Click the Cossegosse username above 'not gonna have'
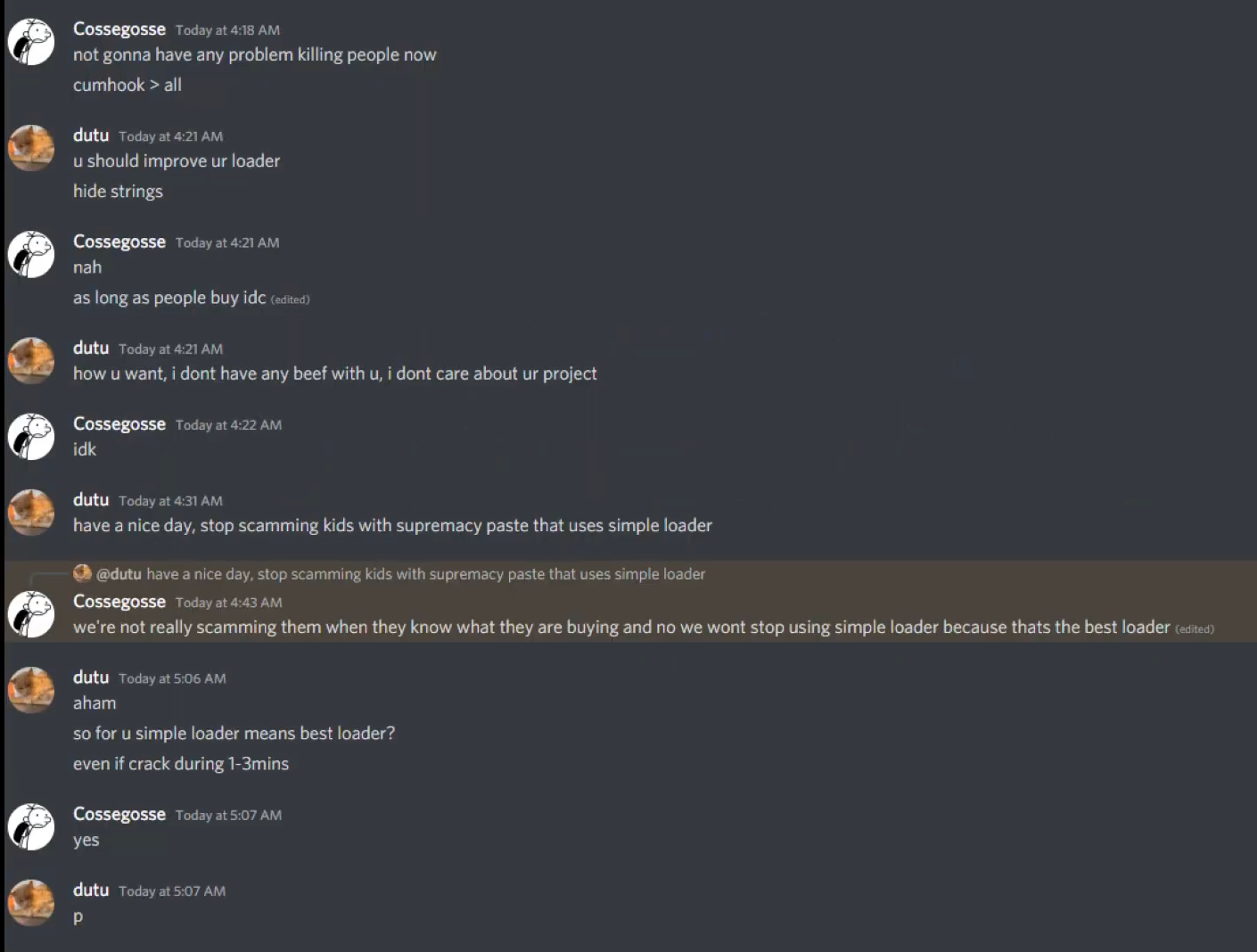 [x=119, y=29]
